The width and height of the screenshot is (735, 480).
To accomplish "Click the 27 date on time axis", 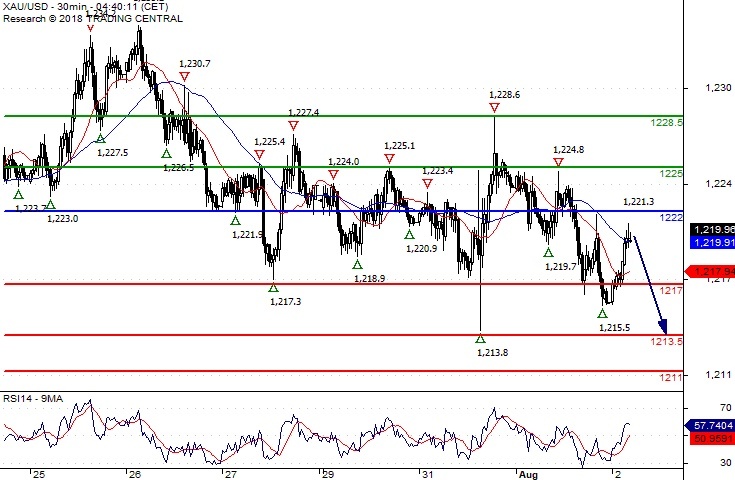I will point(231,475).
